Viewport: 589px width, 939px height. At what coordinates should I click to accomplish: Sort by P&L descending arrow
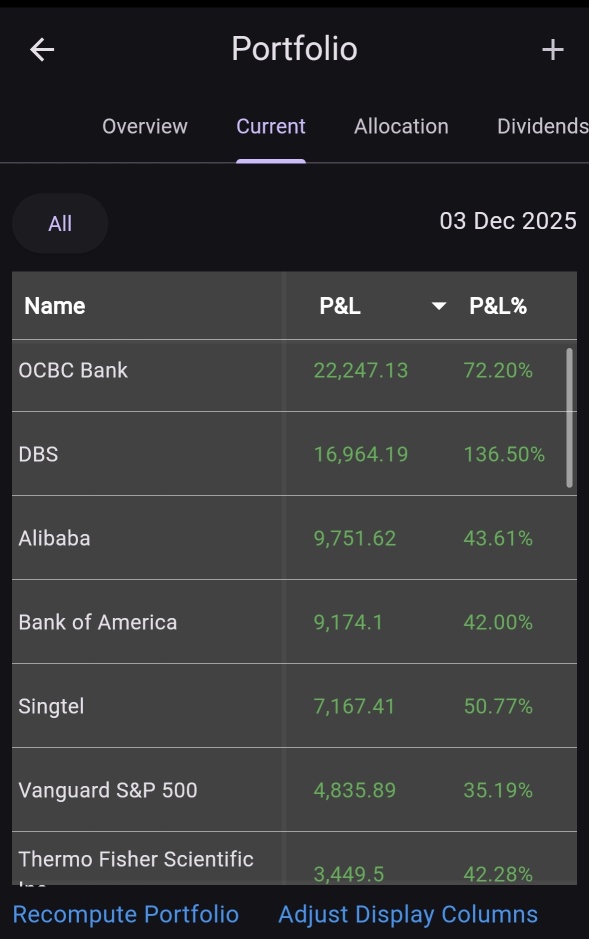(x=439, y=306)
